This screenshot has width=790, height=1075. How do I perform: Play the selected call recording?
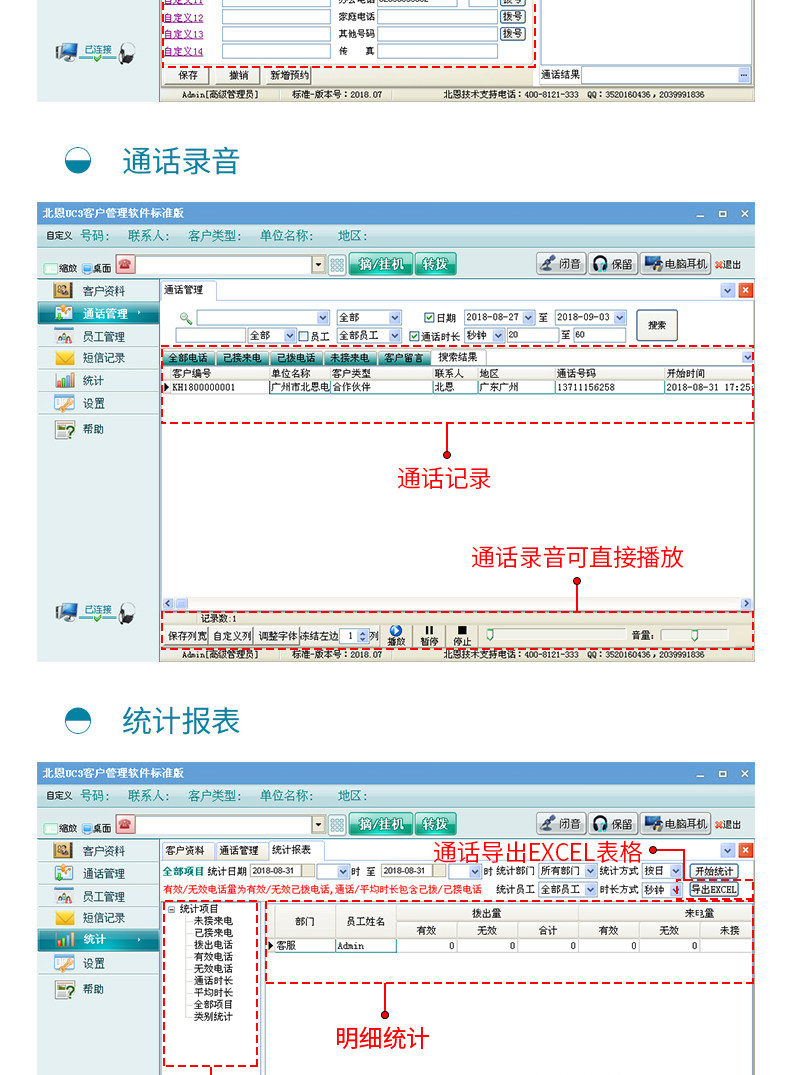(396, 636)
